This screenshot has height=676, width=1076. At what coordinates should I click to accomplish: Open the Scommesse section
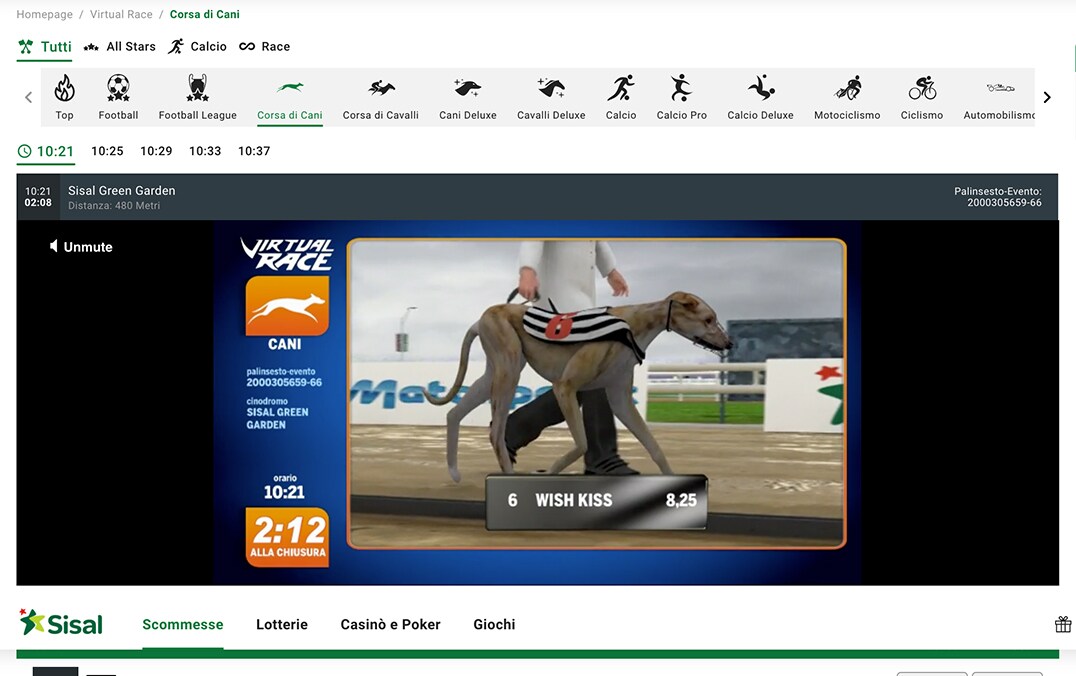[x=183, y=625]
